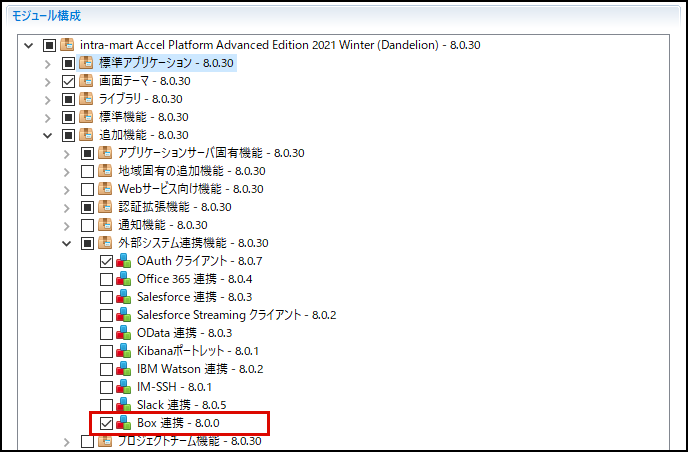The image size is (688, 452).
Task: Collapse the 外部システム連携機能 node
Action: [x=66, y=243]
